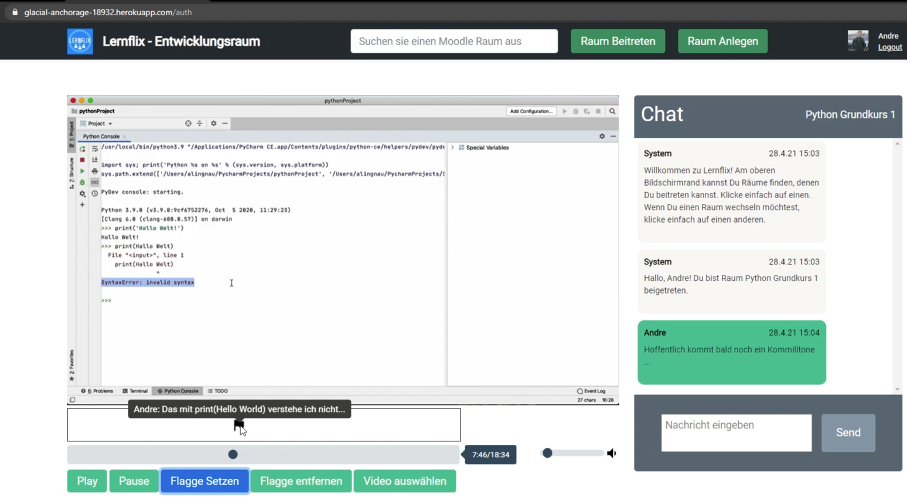Viewport: 908px width, 498px height.
Task: Click the red stop console icon
Action: click(82, 160)
